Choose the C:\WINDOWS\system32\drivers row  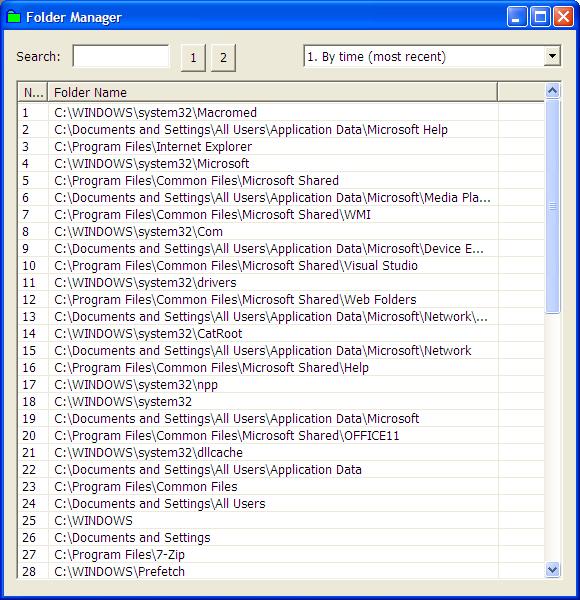(x=281, y=282)
